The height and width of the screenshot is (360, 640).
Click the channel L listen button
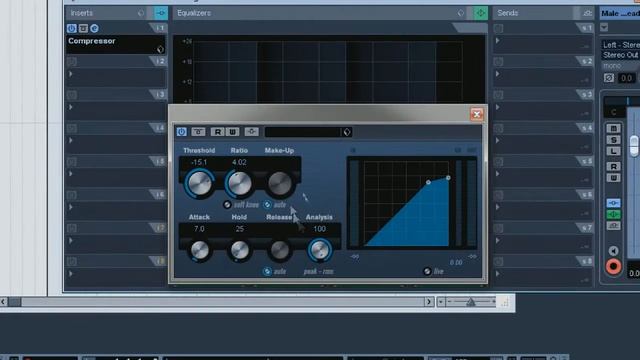(613, 151)
